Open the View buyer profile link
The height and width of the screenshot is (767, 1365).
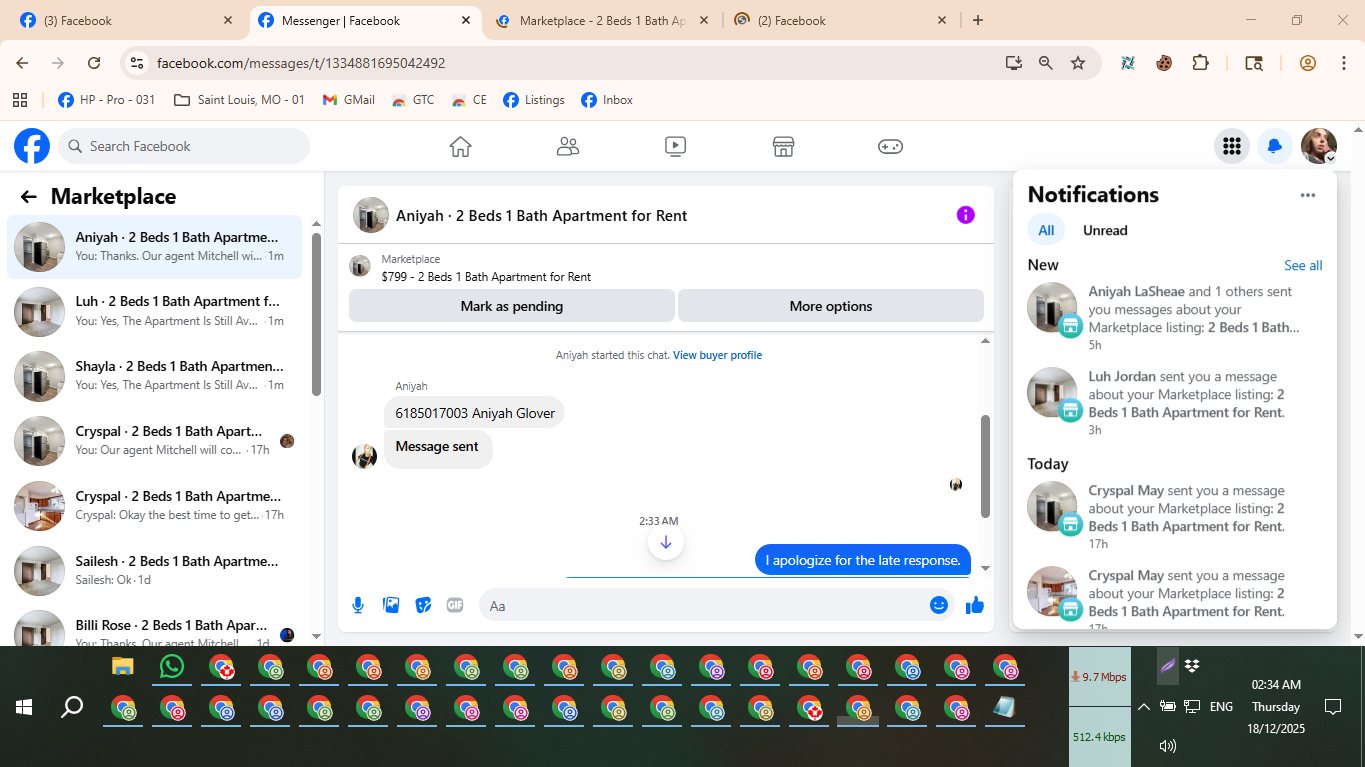[x=717, y=355]
